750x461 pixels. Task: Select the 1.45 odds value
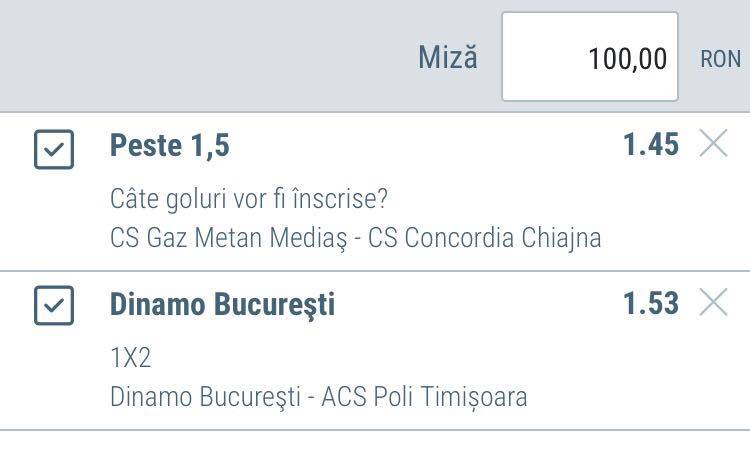click(651, 144)
